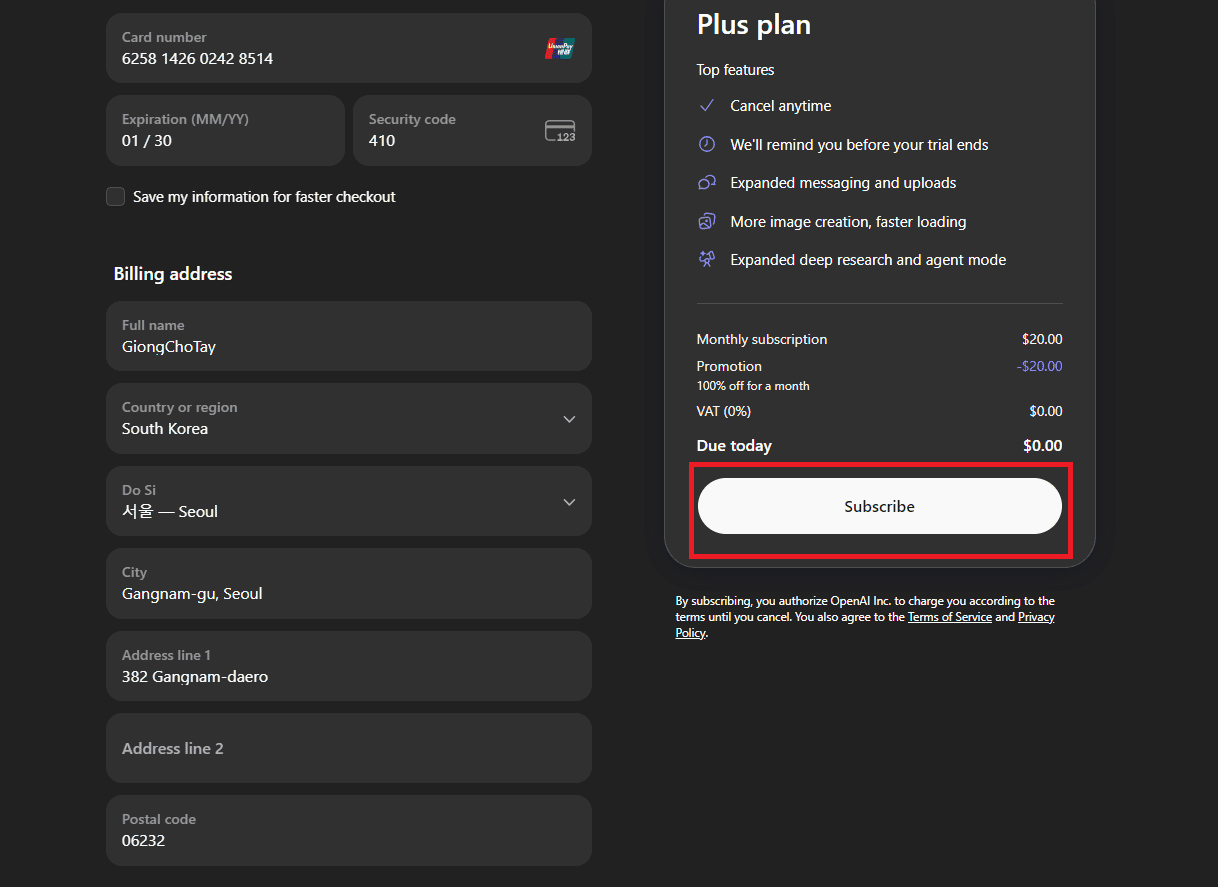Click the chat bubbles icon for expanded messaging
Image resolution: width=1218 pixels, height=887 pixels.
click(x=707, y=183)
